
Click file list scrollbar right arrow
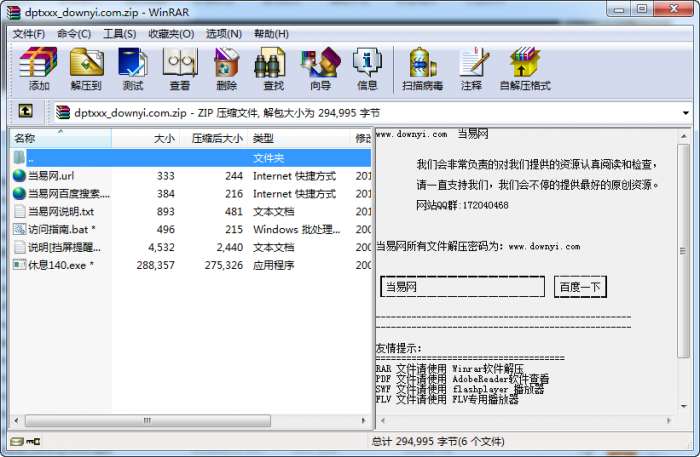tap(363, 420)
